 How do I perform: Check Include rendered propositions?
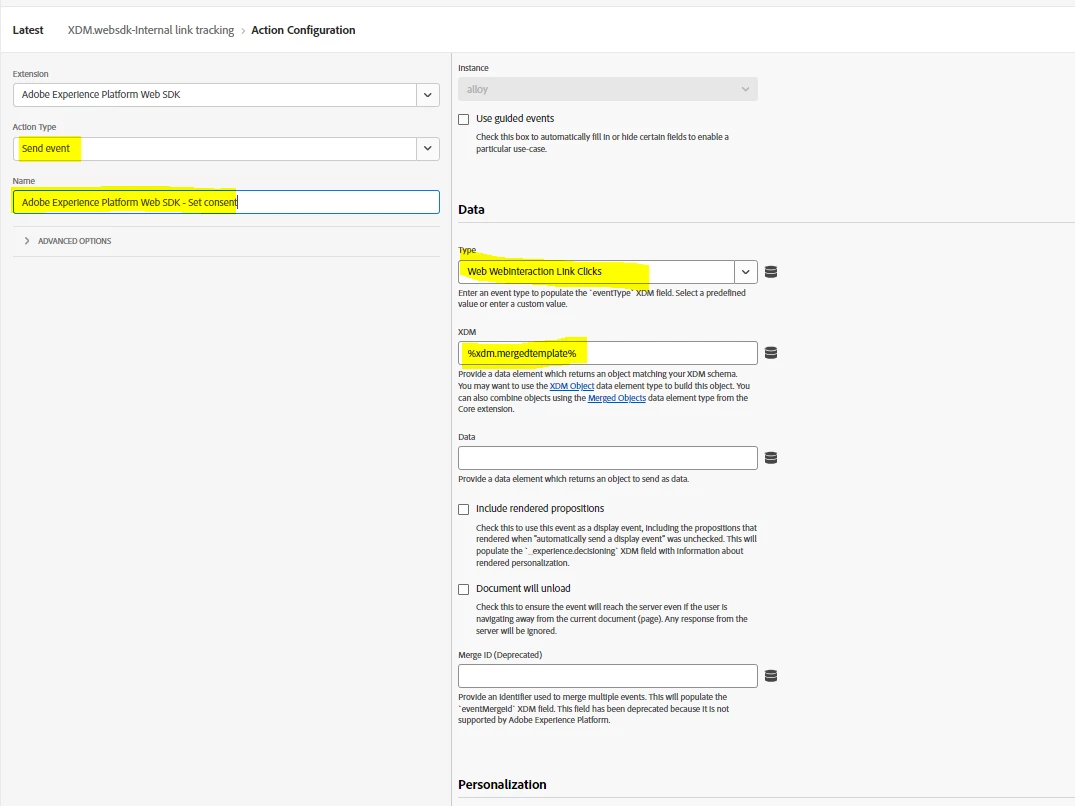coord(463,509)
